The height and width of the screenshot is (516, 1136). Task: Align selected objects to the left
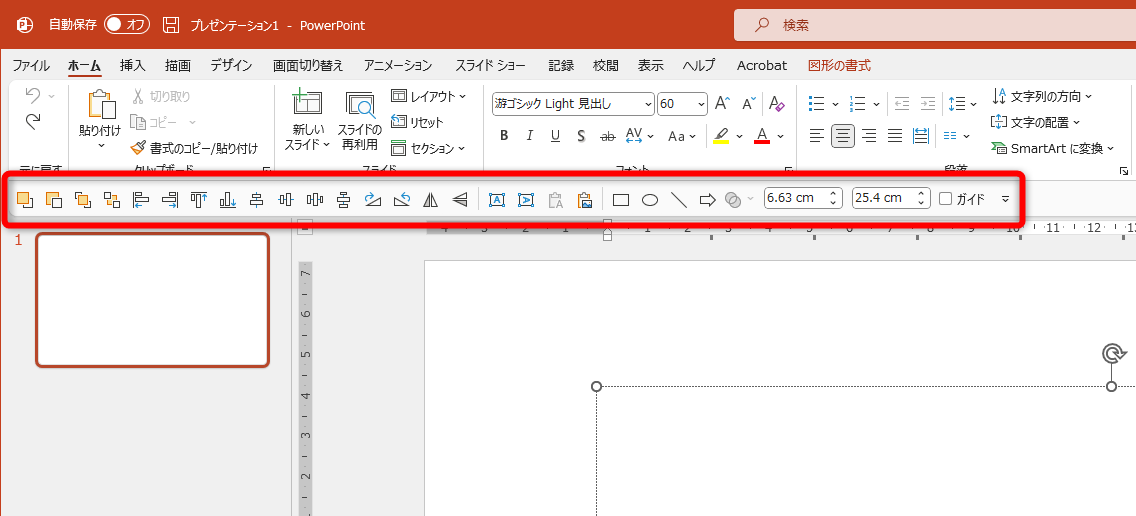141,199
